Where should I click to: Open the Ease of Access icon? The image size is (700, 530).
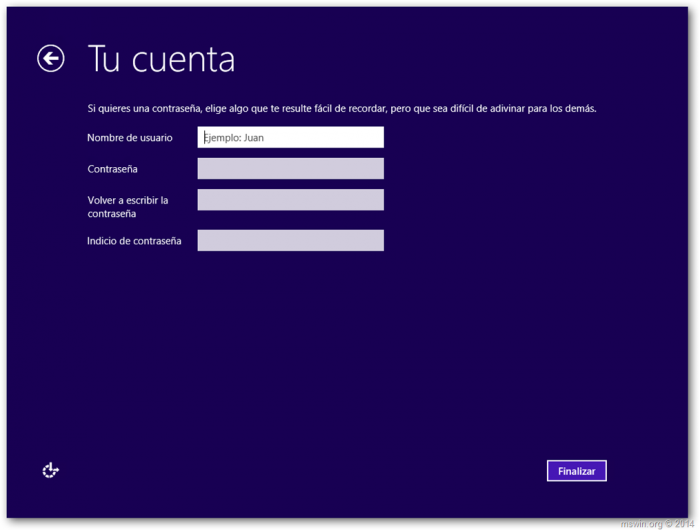tap(50, 470)
